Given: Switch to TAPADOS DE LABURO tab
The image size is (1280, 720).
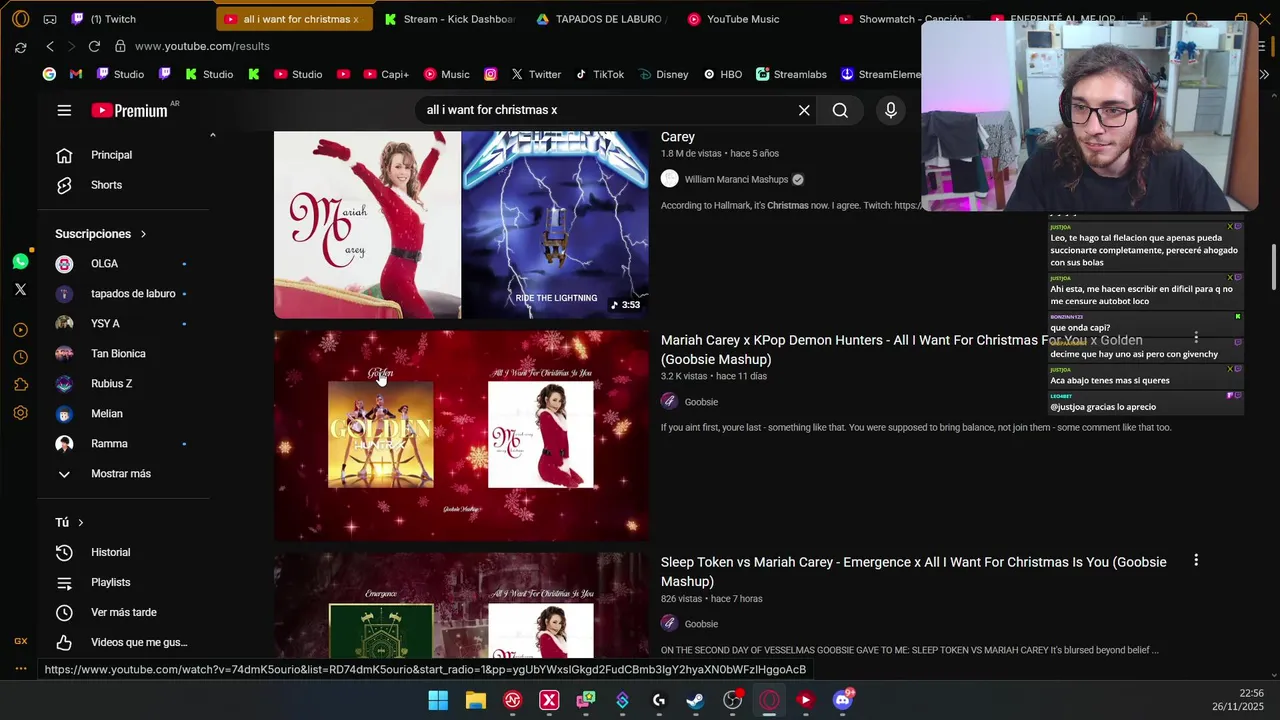Looking at the screenshot, I should [x=601, y=19].
